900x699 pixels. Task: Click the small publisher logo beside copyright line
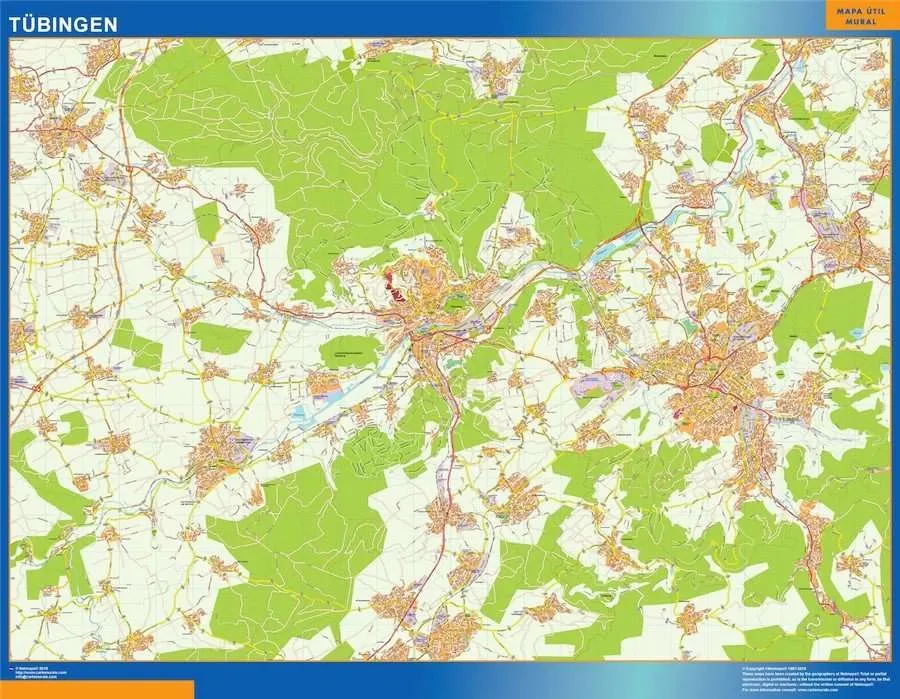pos(11,669)
